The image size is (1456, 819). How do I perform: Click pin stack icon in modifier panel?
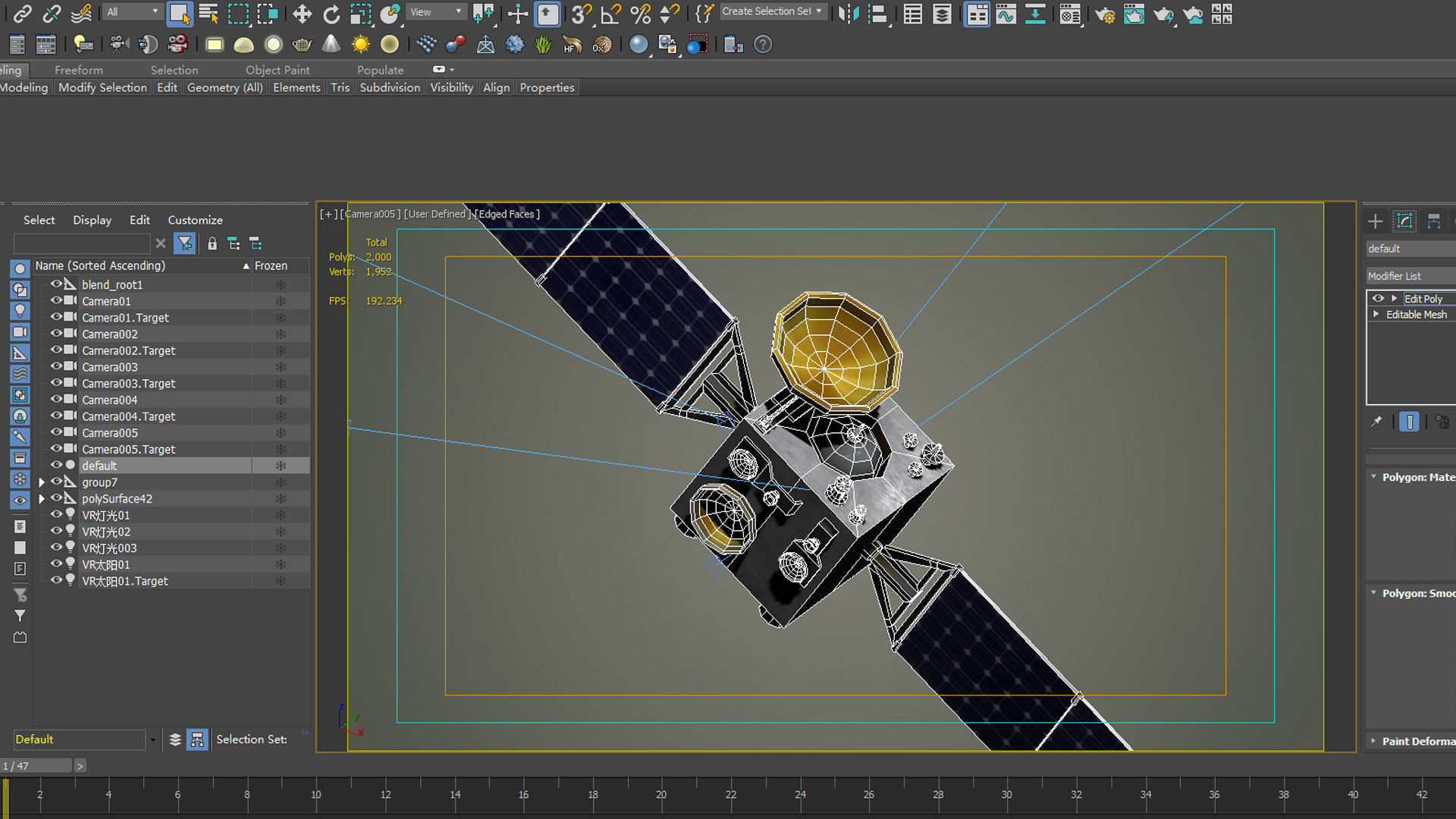click(x=1376, y=422)
